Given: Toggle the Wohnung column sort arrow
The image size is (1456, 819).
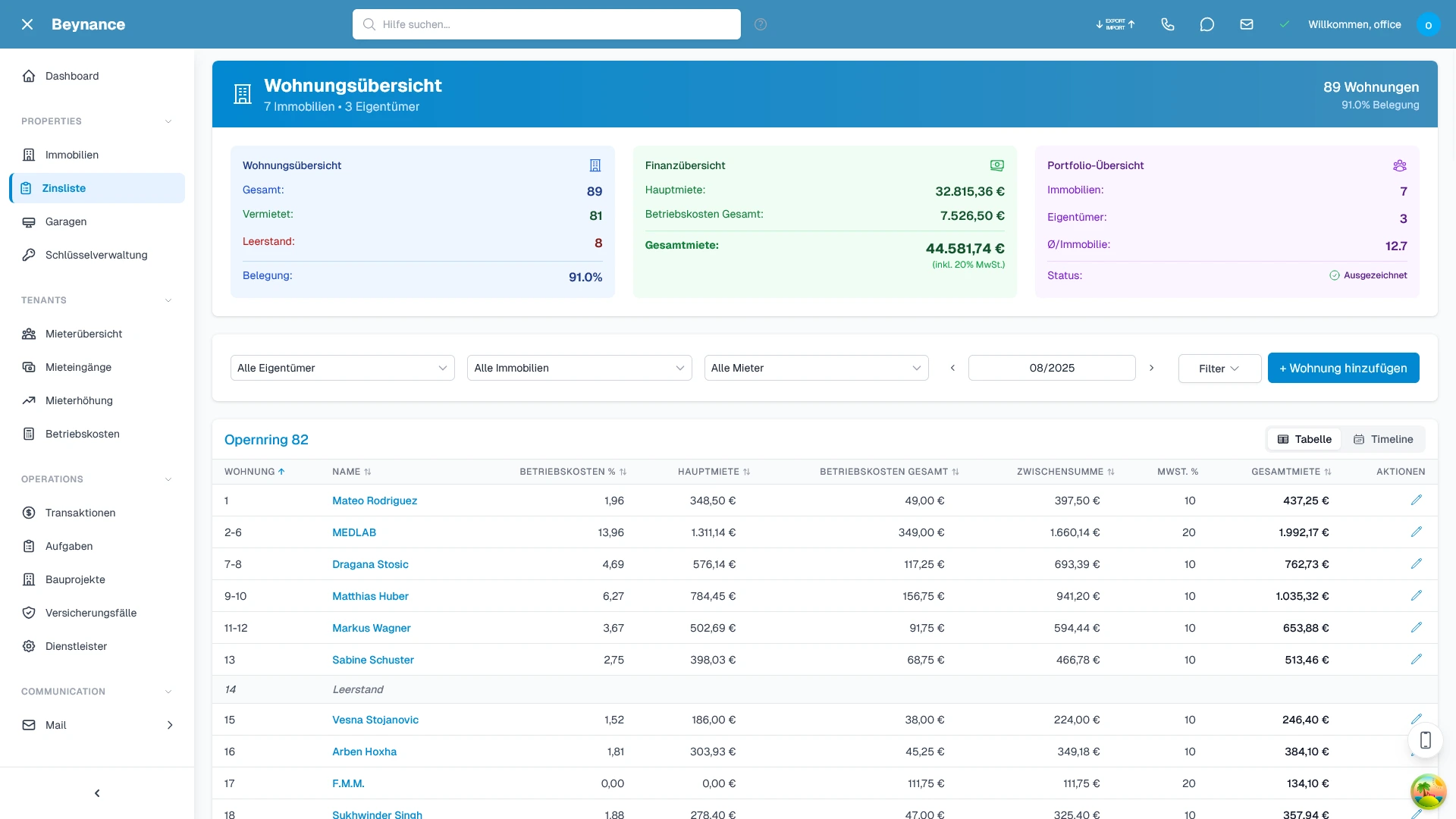Looking at the screenshot, I should [x=281, y=472].
